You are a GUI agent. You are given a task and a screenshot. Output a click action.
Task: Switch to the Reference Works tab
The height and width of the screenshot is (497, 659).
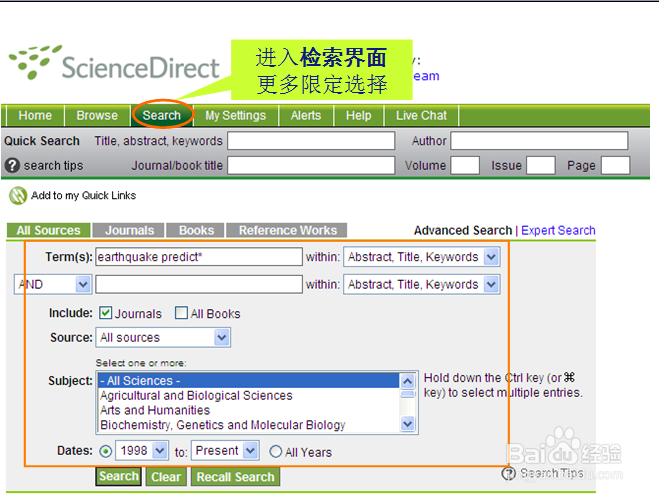click(x=287, y=230)
